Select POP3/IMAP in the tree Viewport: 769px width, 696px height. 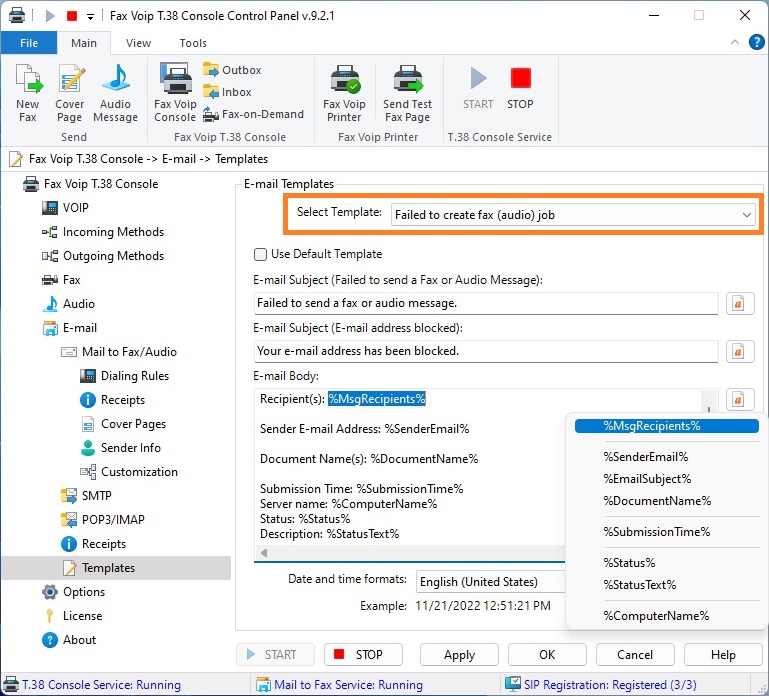(103, 520)
